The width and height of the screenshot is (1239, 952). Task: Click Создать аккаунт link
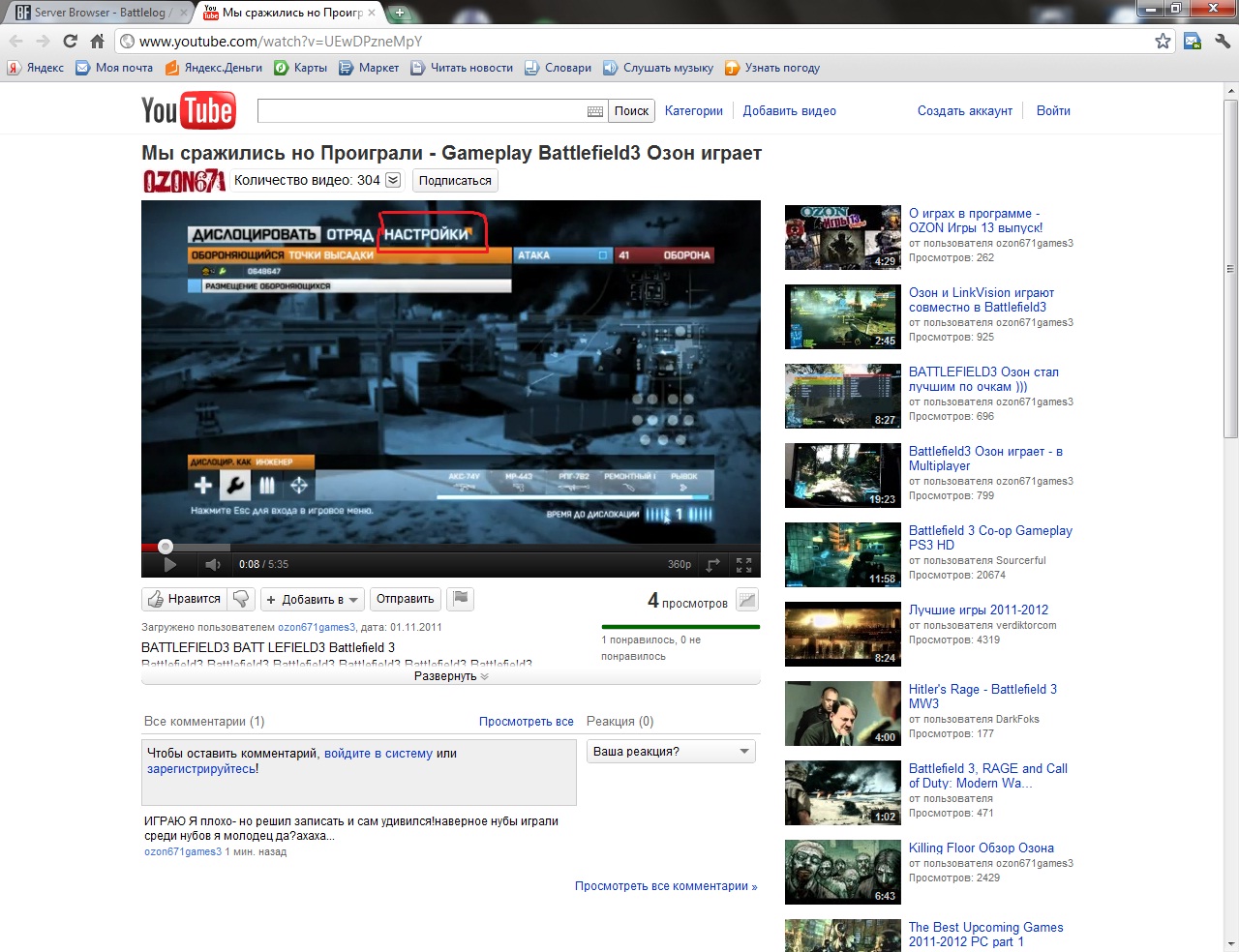(965, 111)
